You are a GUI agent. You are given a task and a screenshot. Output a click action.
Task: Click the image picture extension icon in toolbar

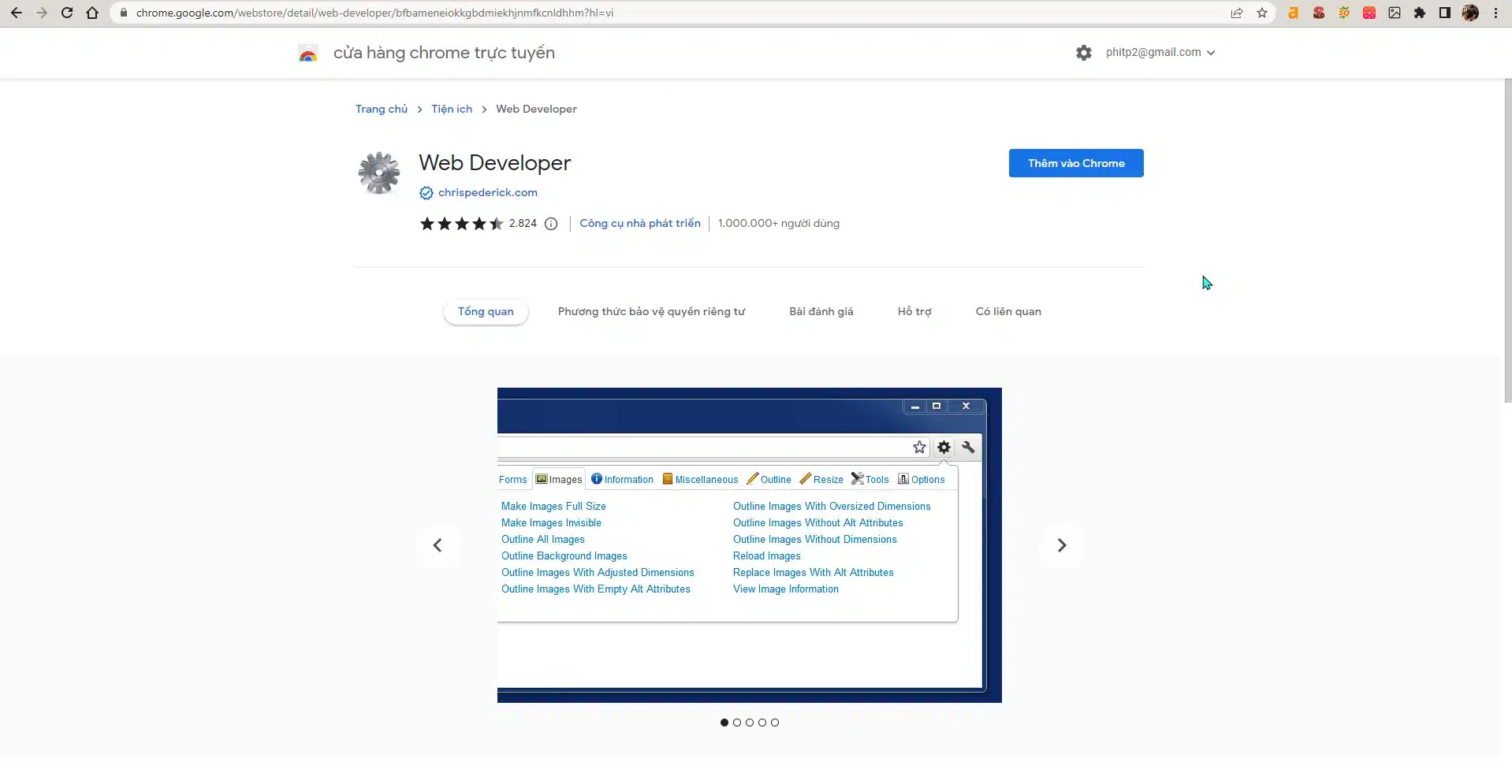coord(1395,13)
